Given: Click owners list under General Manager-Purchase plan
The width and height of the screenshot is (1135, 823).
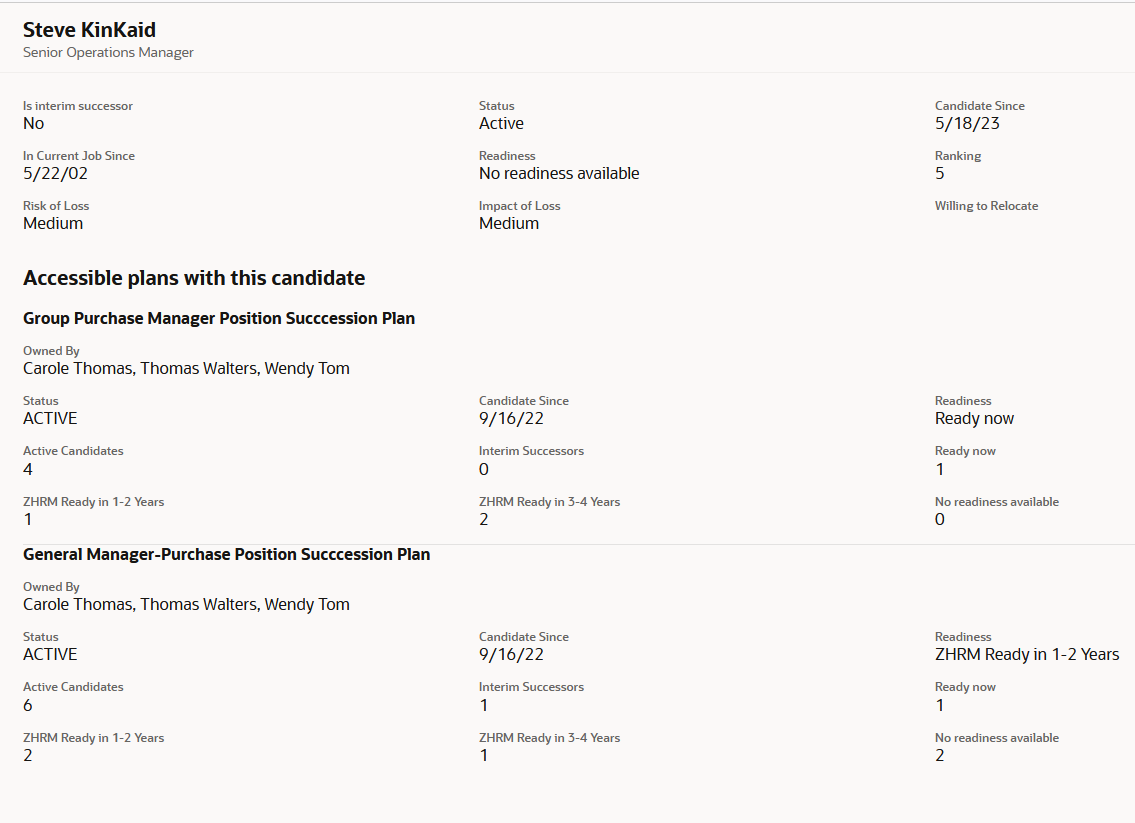Looking at the screenshot, I should [186, 604].
